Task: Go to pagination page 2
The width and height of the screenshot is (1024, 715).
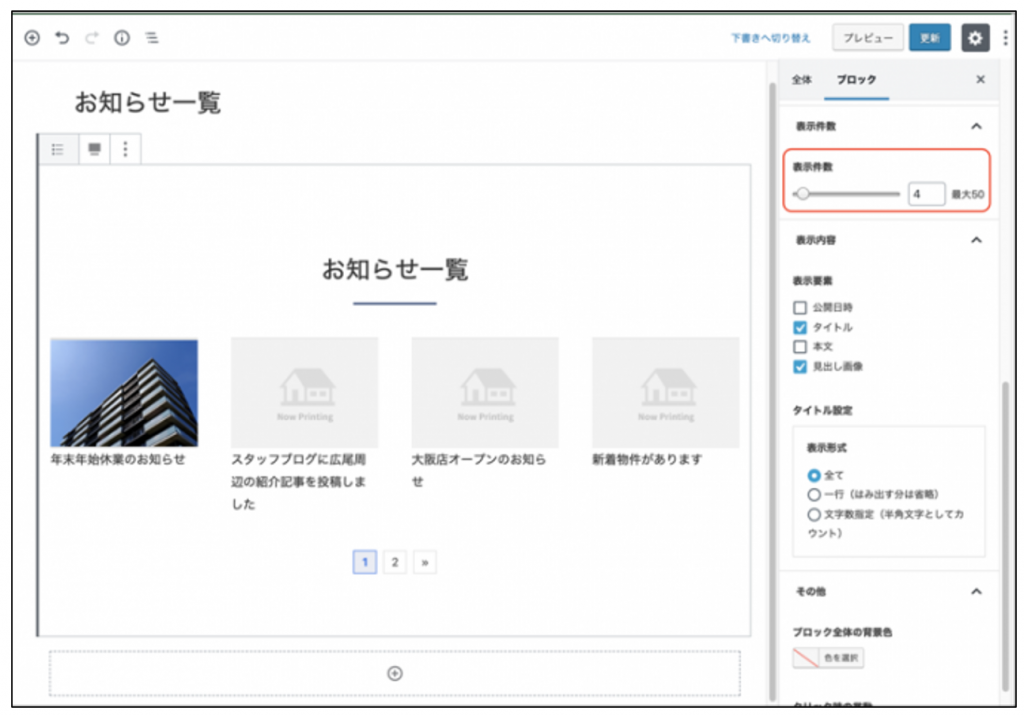Action: [395, 563]
